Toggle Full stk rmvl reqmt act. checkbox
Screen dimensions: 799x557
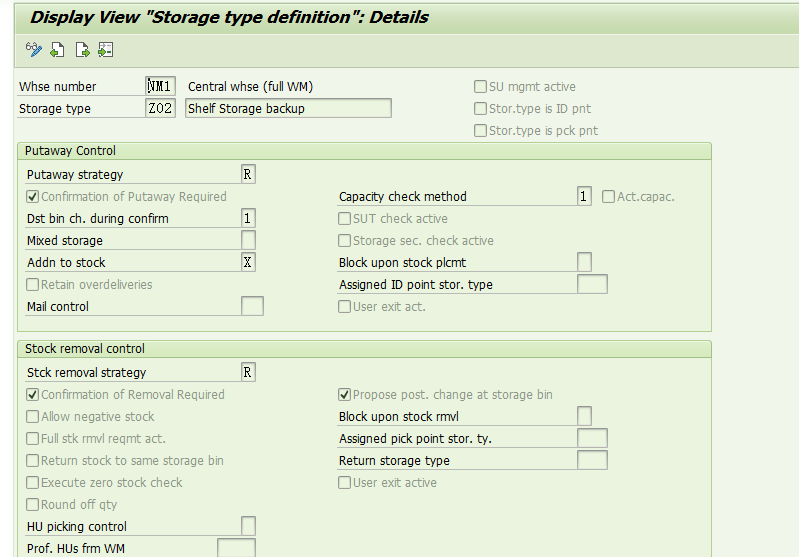point(33,438)
